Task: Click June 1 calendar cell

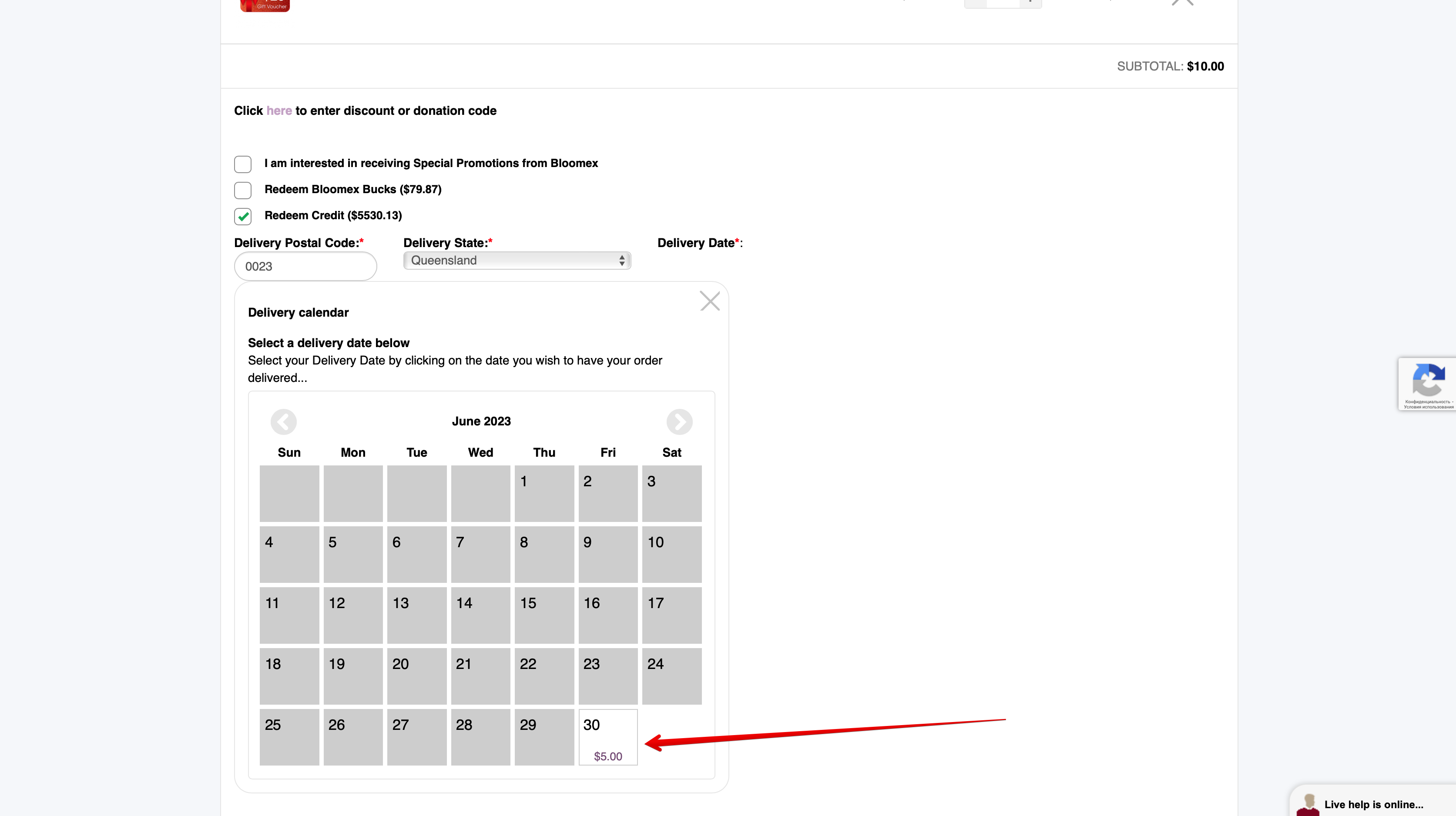Action: coord(544,493)
